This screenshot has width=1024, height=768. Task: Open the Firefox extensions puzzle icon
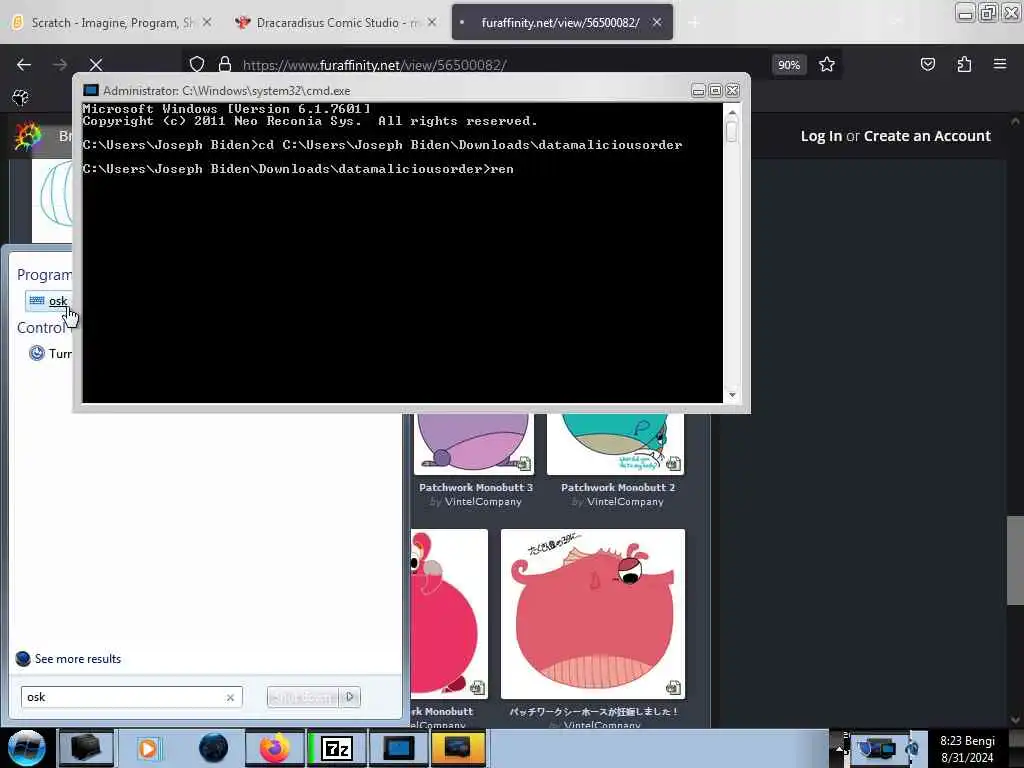[x=964, y=65]
